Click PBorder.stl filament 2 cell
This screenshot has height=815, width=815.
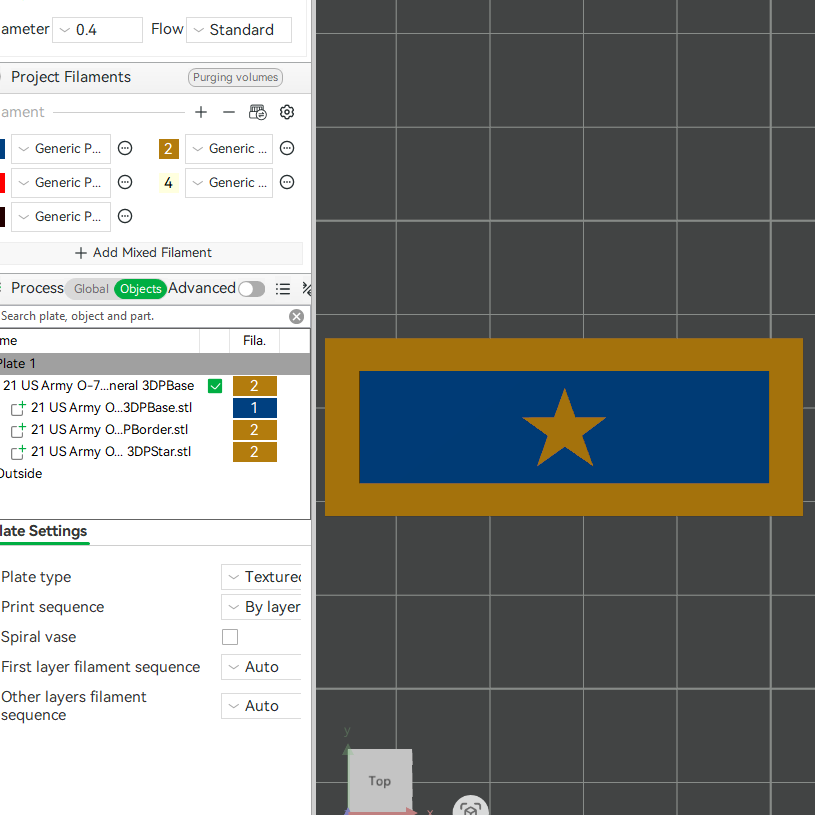(255, 430)
